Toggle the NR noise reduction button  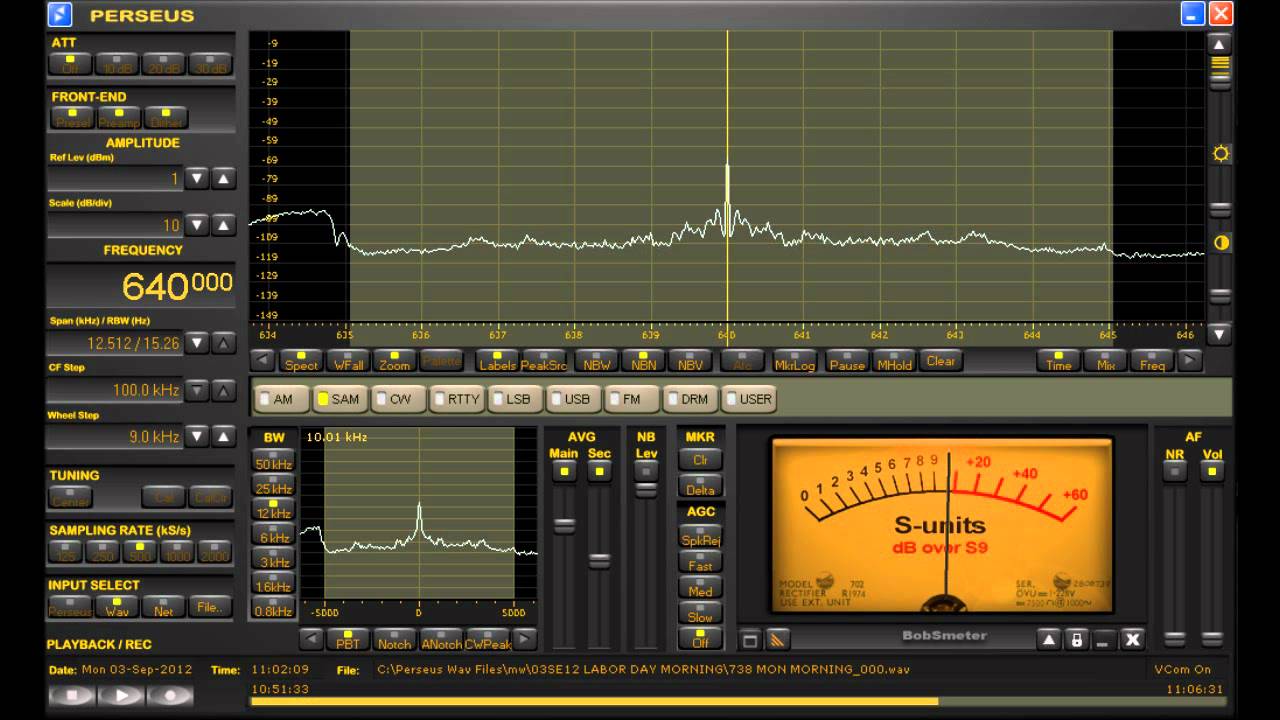(1174, 472)
